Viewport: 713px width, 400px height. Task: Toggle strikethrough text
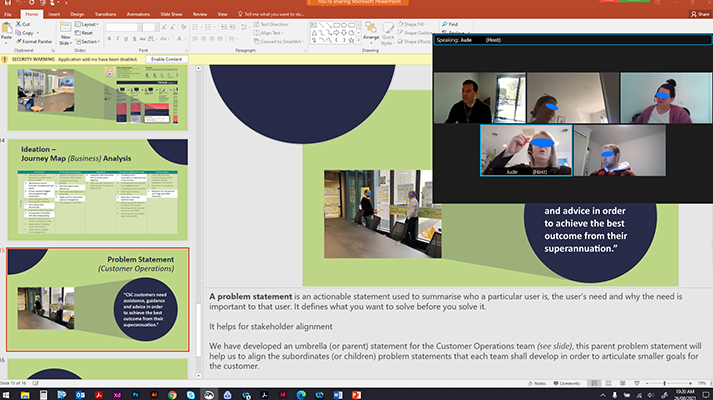click(143, 39)
